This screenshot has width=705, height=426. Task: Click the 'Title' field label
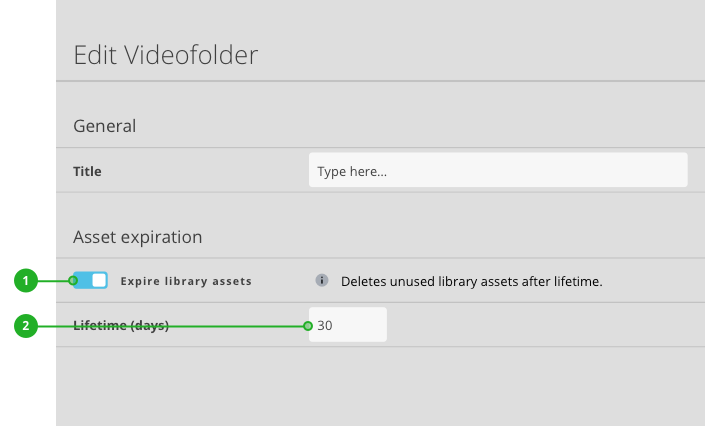coord(87,171)
